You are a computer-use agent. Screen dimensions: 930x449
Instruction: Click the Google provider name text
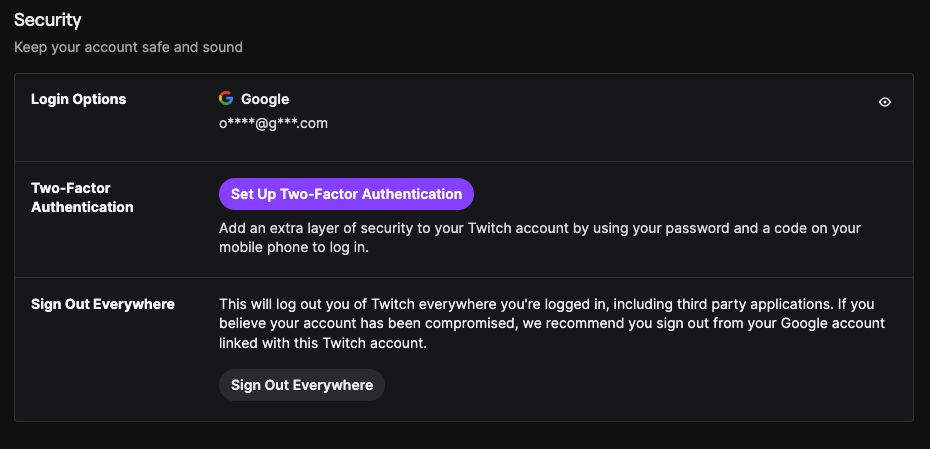[265, 99]
